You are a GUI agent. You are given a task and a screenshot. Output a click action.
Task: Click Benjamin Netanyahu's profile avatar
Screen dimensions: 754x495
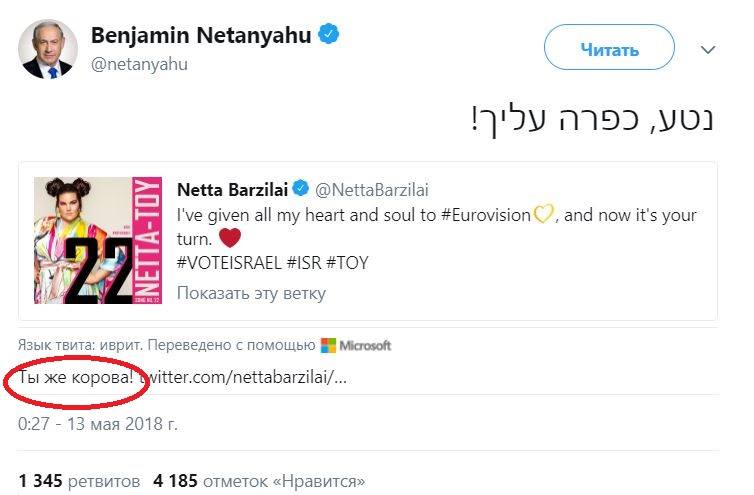[46, 48]
